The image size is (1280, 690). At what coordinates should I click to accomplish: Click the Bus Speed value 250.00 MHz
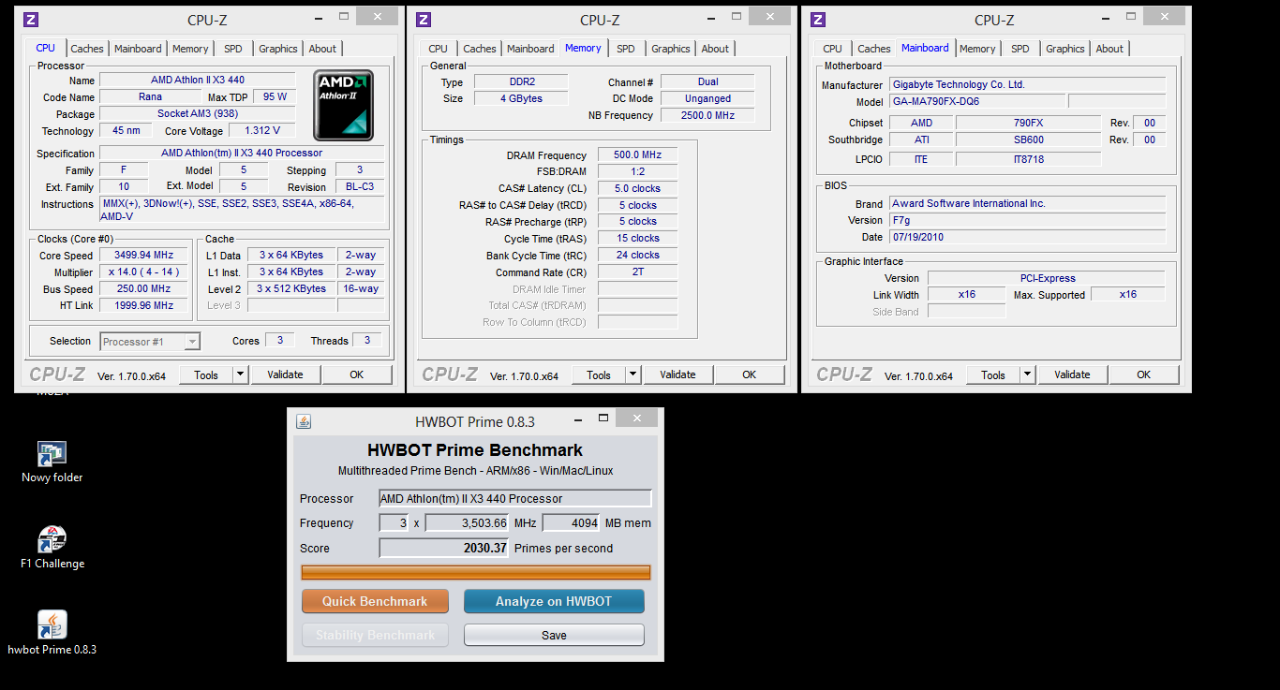click(x=143, y=289)
